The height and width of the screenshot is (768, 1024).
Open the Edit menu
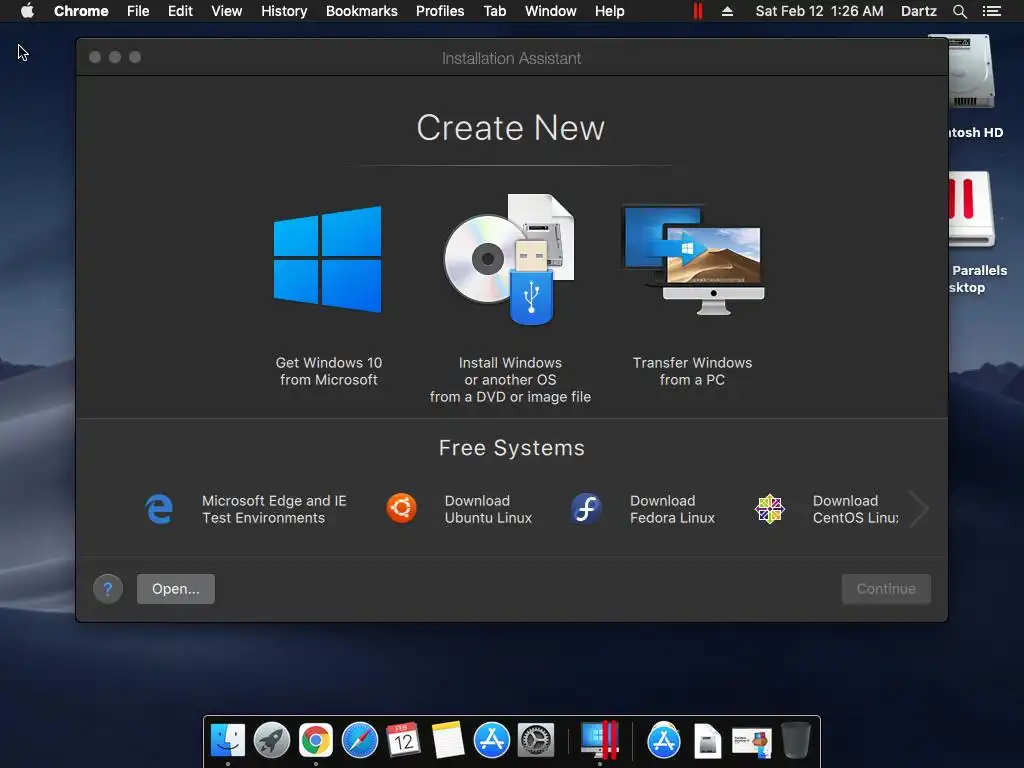tap(180, 11)
